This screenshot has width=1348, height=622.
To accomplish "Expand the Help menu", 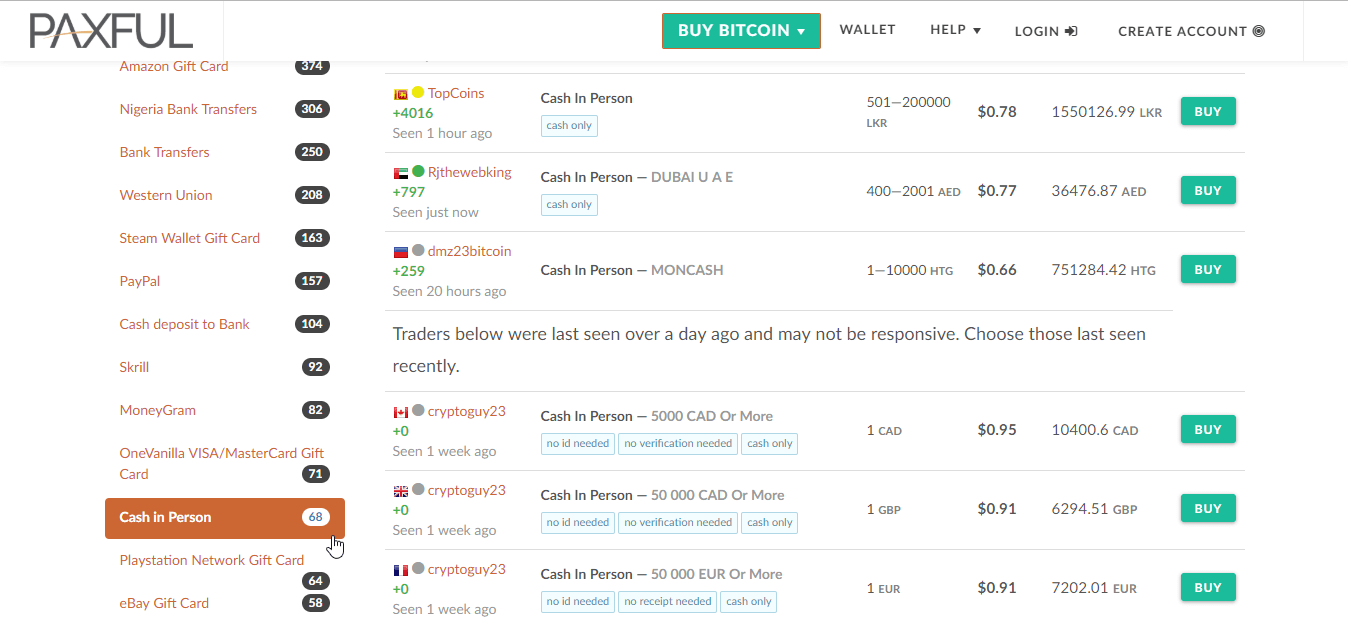I will 954,30.
